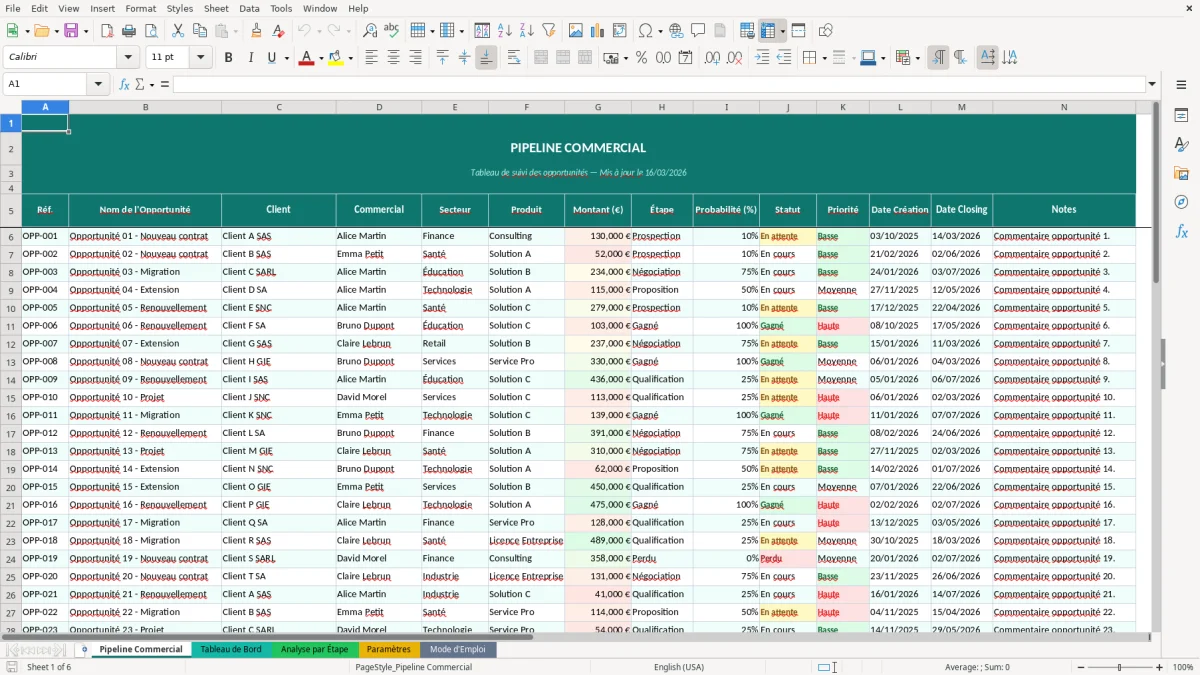This screenshot has width=1200, height=675.
Task: Click Export as PDF icon
Action: click(106, 31)
